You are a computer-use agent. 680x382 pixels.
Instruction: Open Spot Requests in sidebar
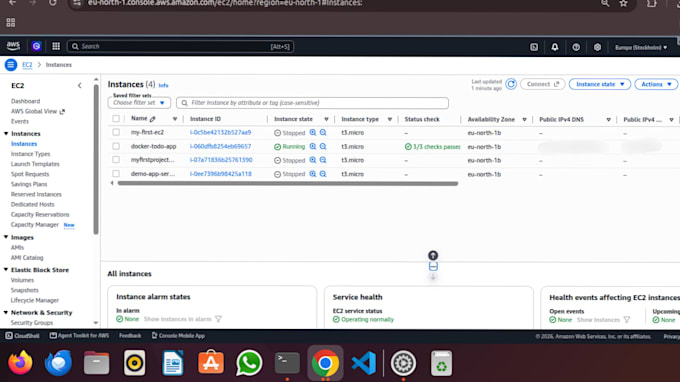click(x=30, y=174)
